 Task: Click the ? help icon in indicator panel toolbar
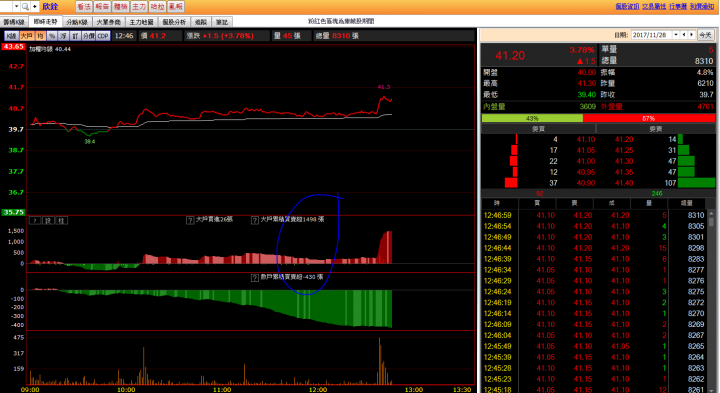point(35,221)
